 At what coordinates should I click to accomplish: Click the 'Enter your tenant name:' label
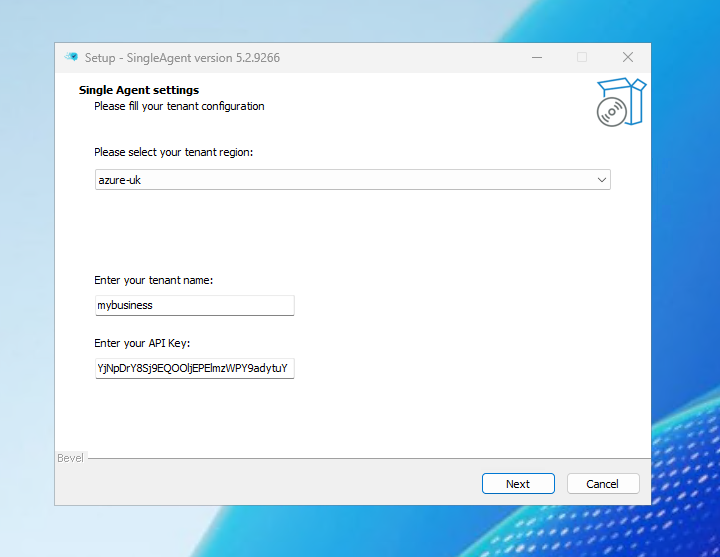153,281
